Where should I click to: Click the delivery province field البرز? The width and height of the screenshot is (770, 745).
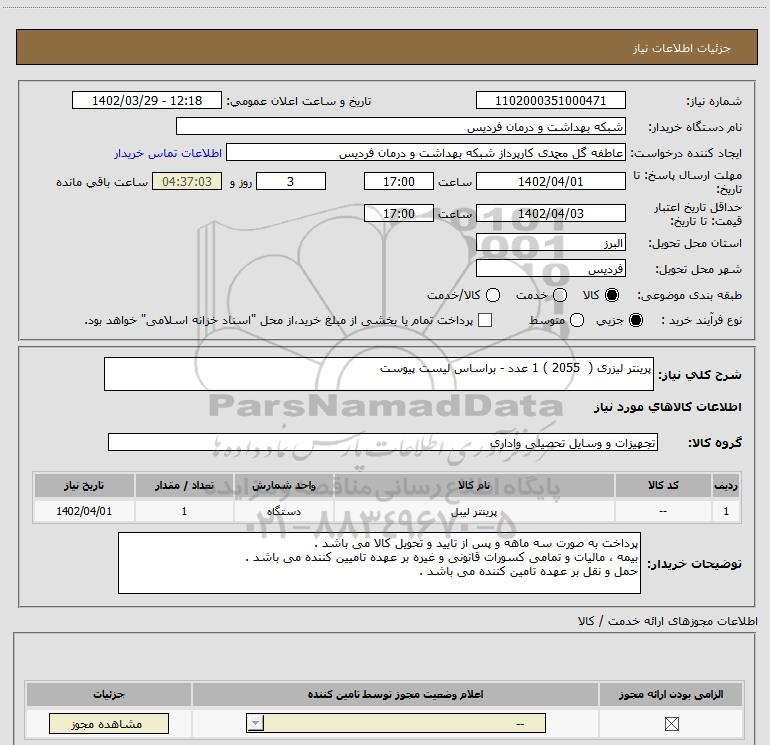click(x=550, y=243)
